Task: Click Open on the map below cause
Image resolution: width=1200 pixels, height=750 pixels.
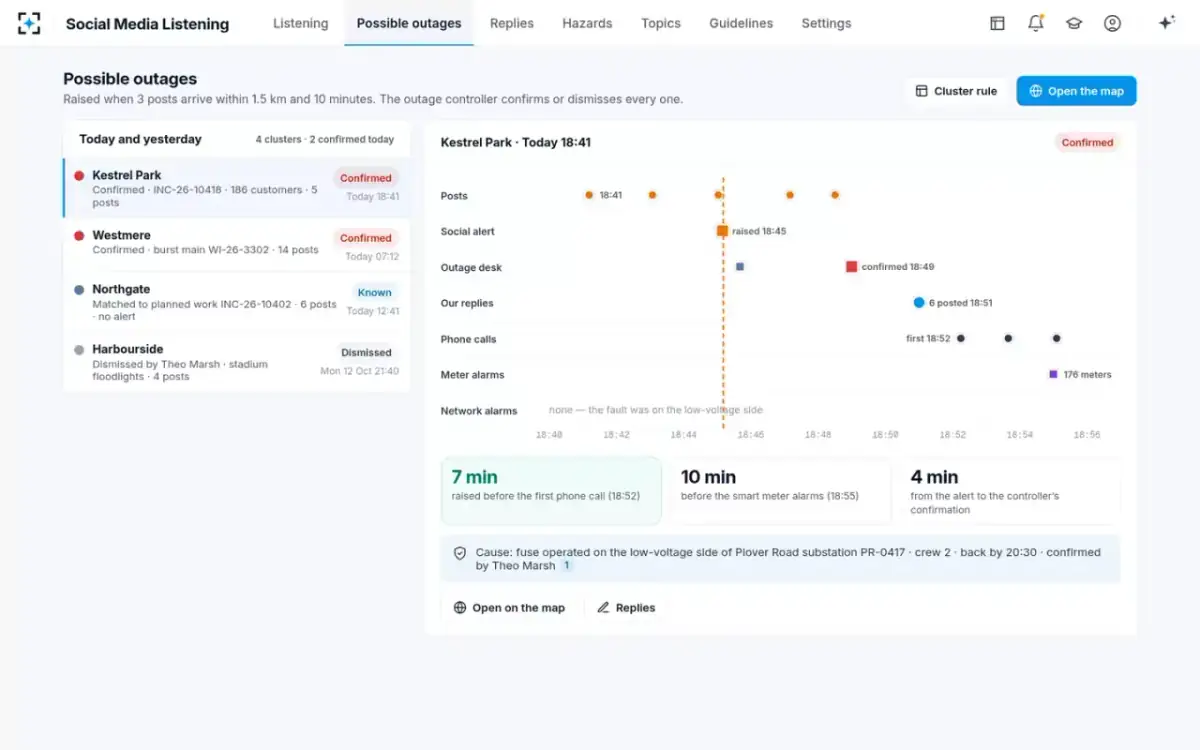Action: point(509,608)
